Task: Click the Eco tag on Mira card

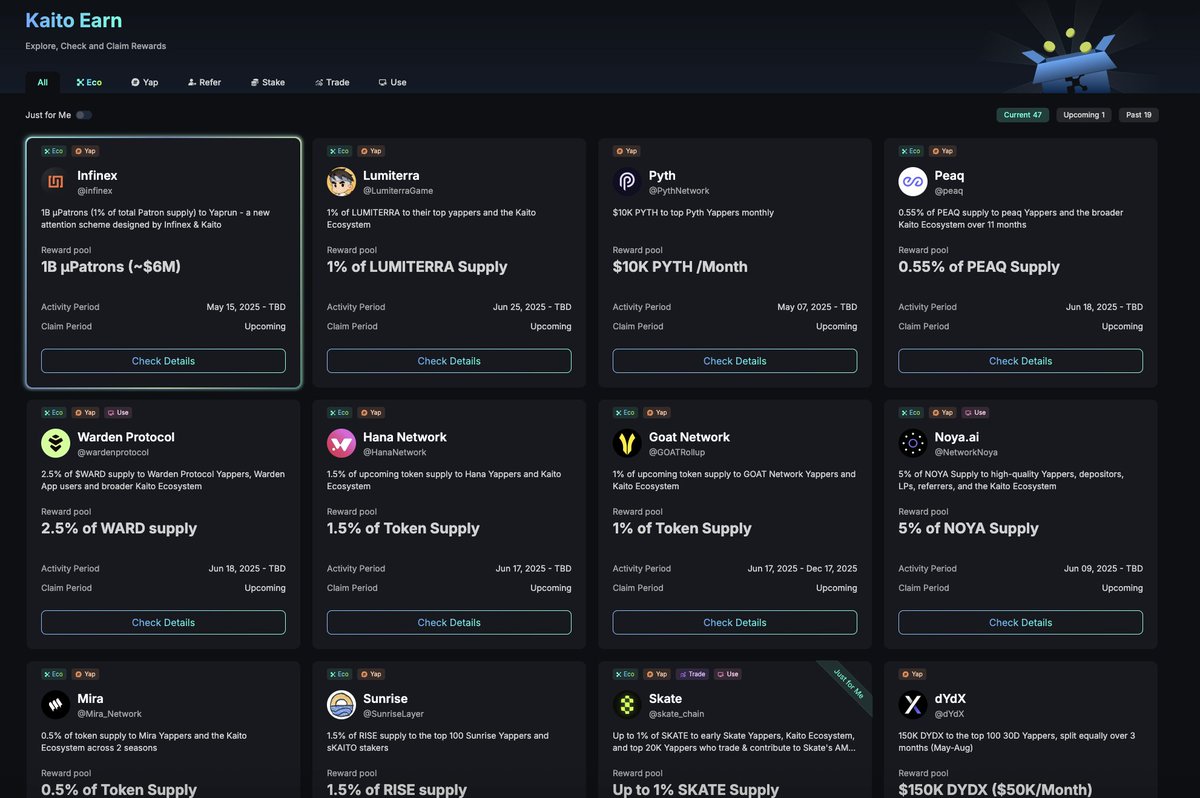Action: coord(54,674)
